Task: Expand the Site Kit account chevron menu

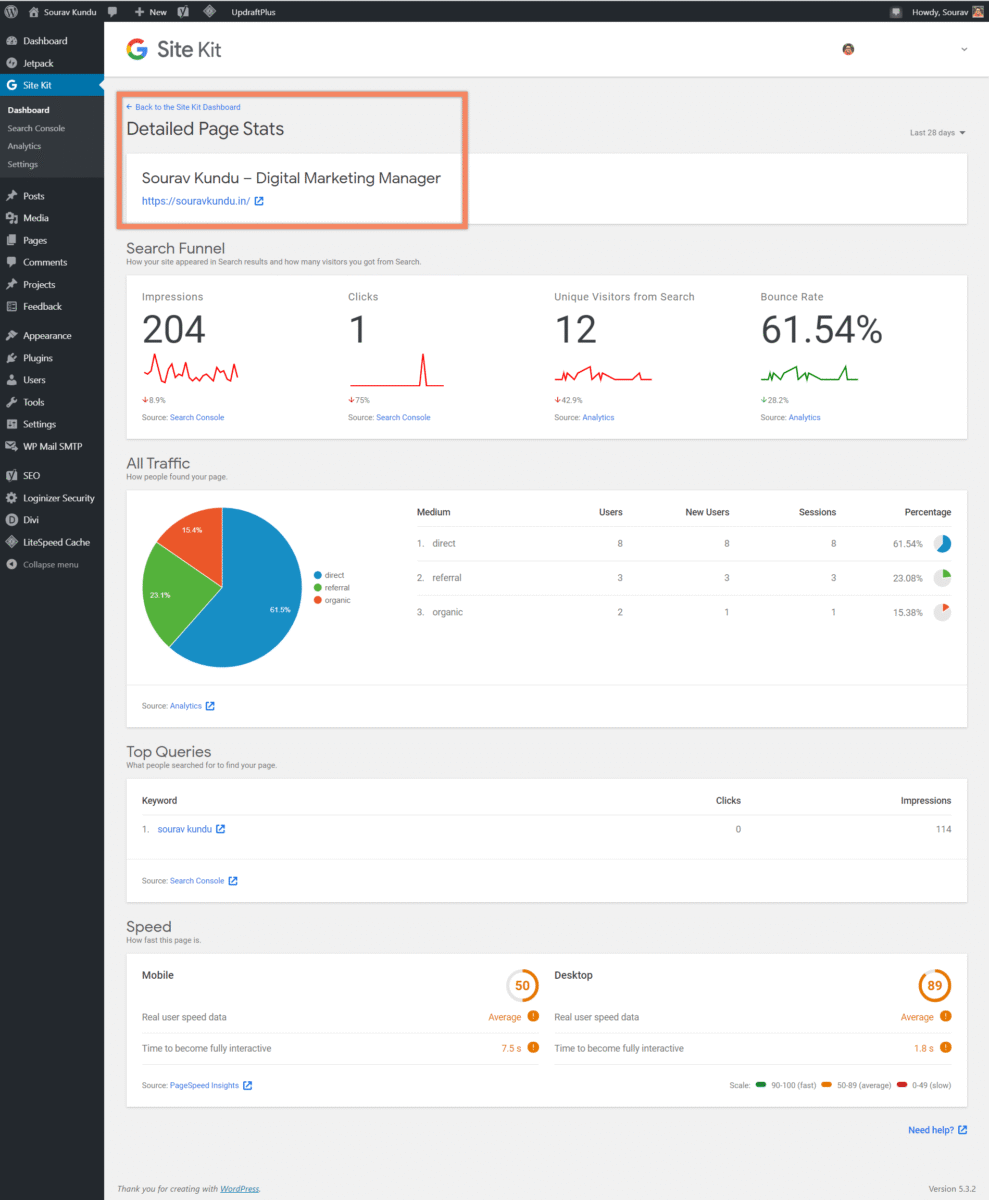Action: point(964,49)
